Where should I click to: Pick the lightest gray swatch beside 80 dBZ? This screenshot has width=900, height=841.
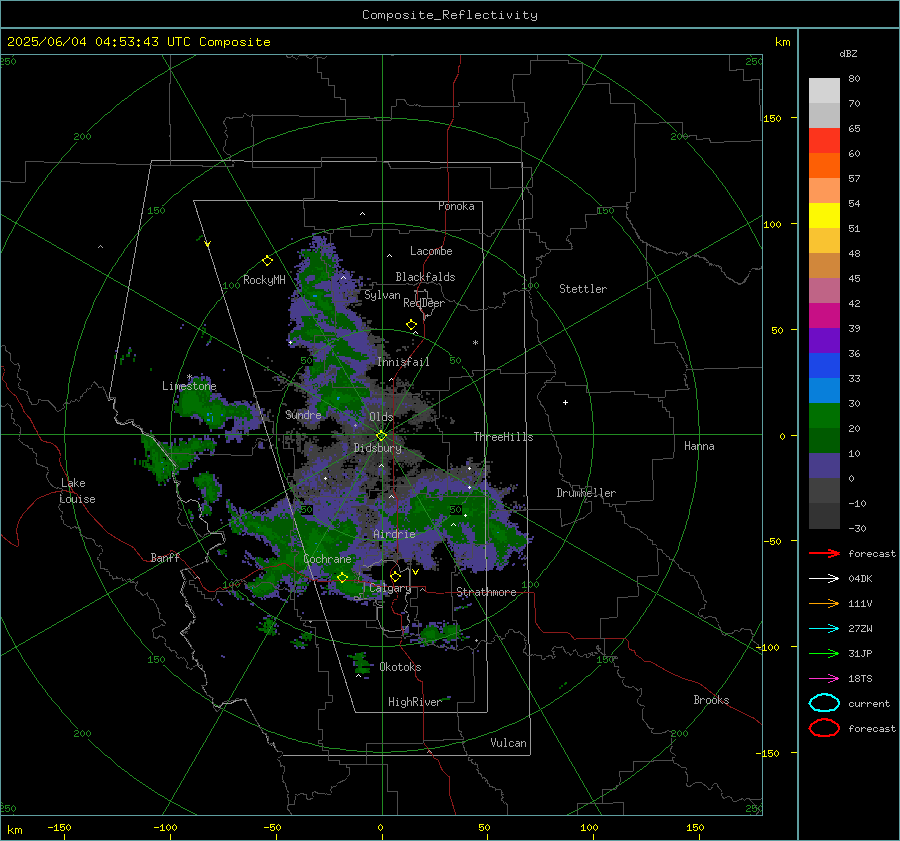pos(824,91)
